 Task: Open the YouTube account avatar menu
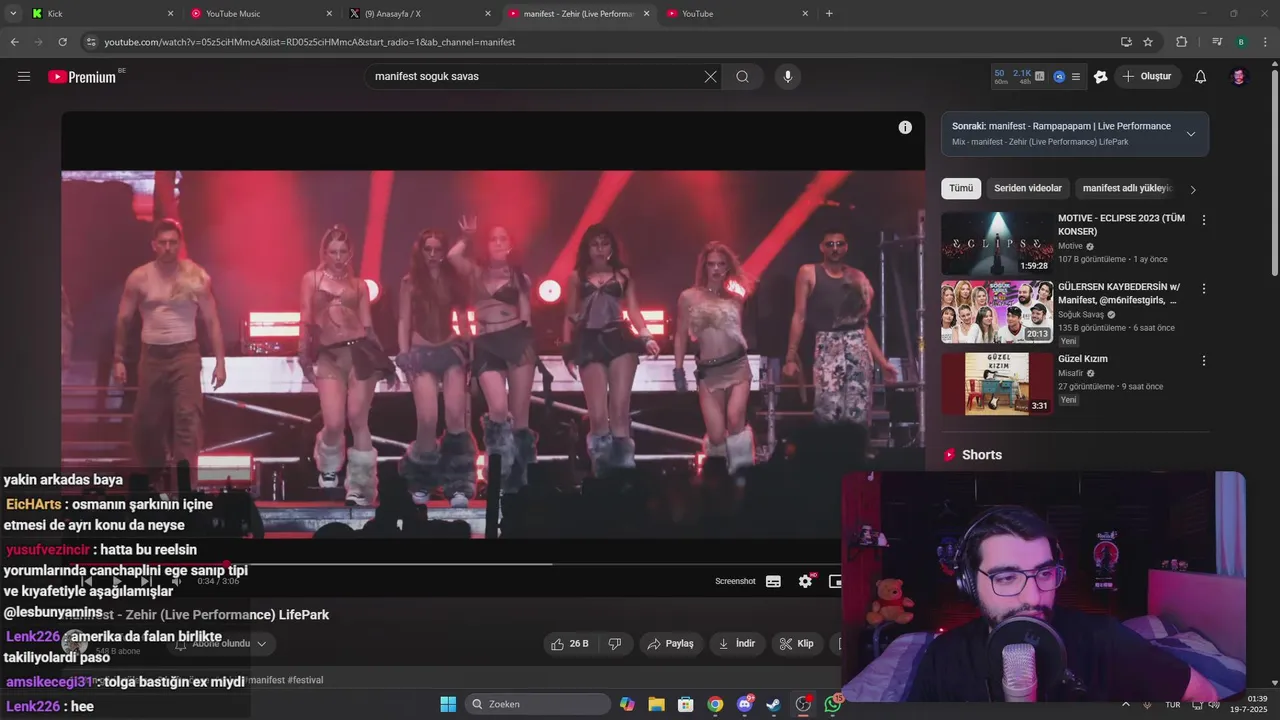click(x=1238, y=77)
